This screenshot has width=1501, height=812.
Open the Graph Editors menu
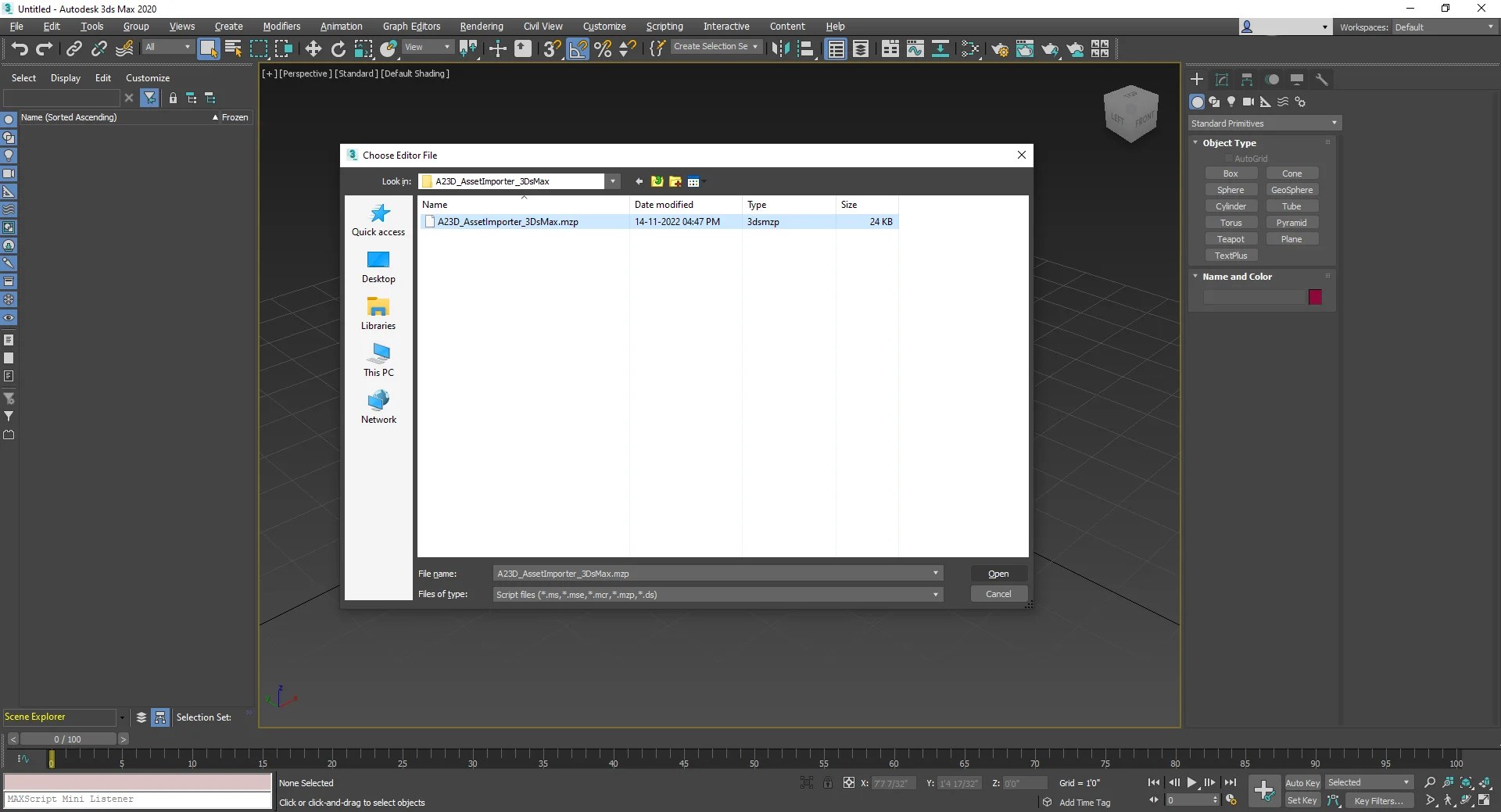click(411, 26)
